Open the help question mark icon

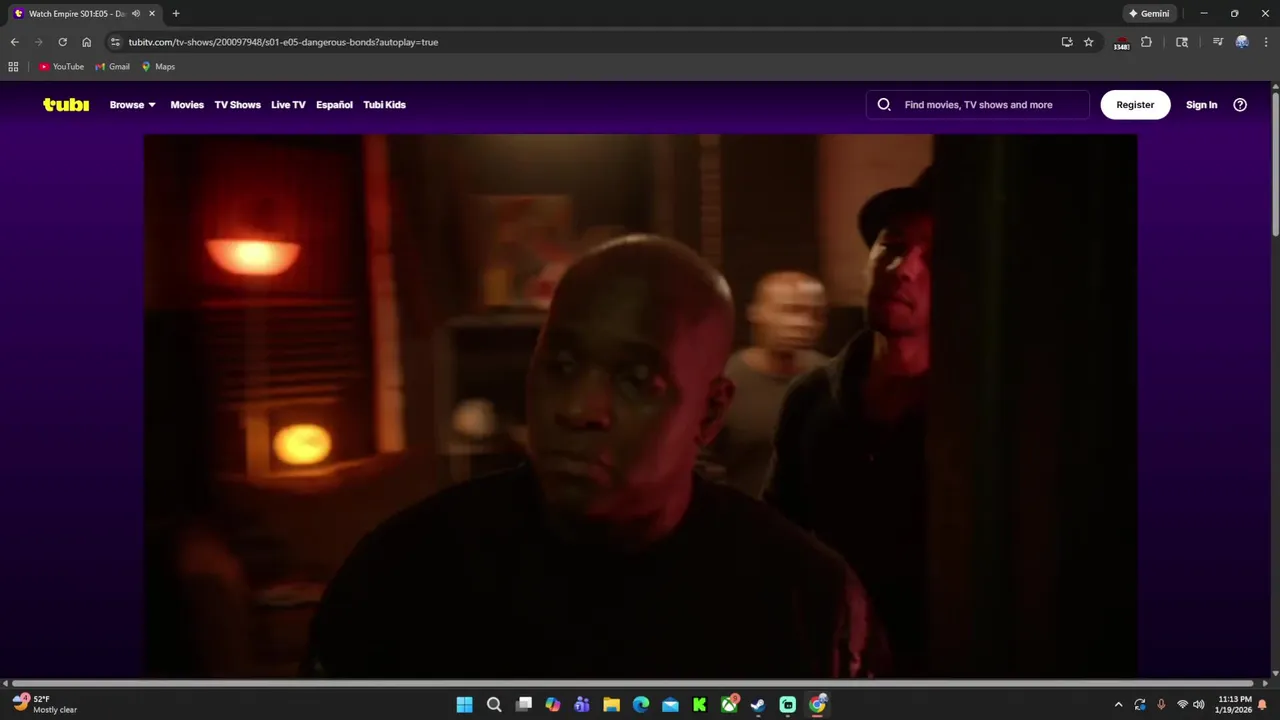tap(1240, 105)
